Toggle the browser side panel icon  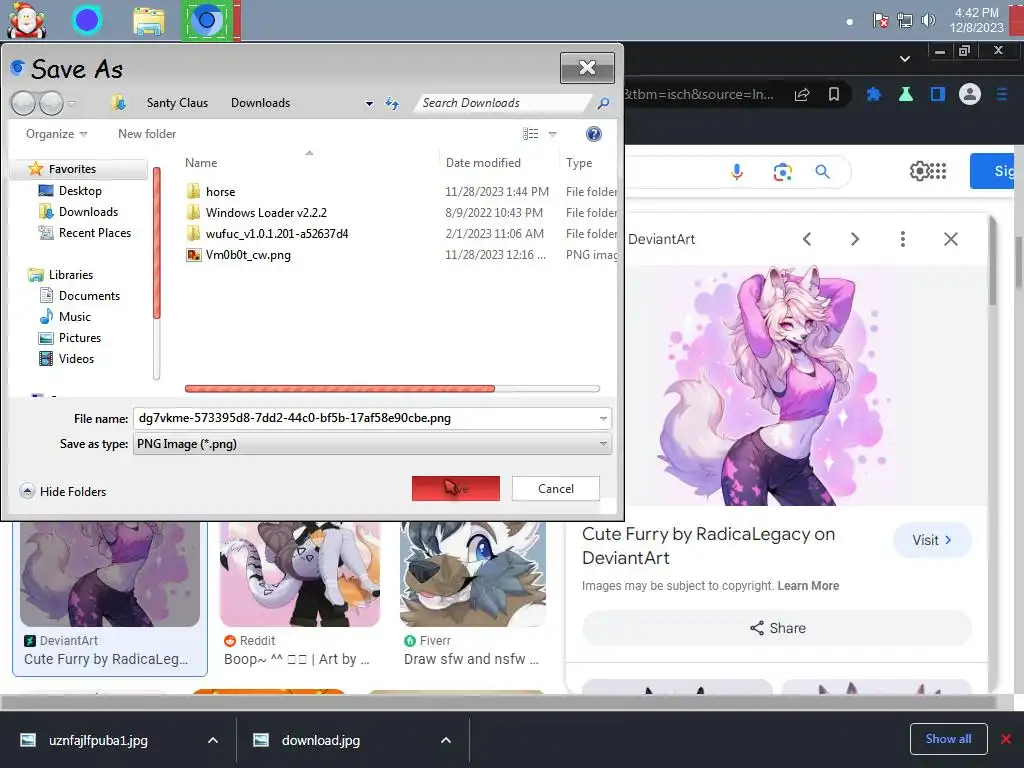[938, 95]
